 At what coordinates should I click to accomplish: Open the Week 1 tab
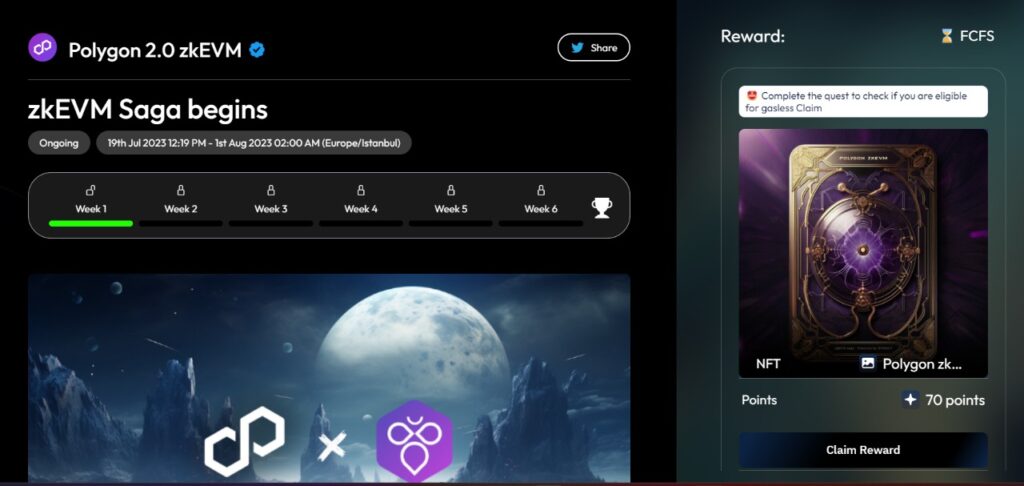[91, 204]
